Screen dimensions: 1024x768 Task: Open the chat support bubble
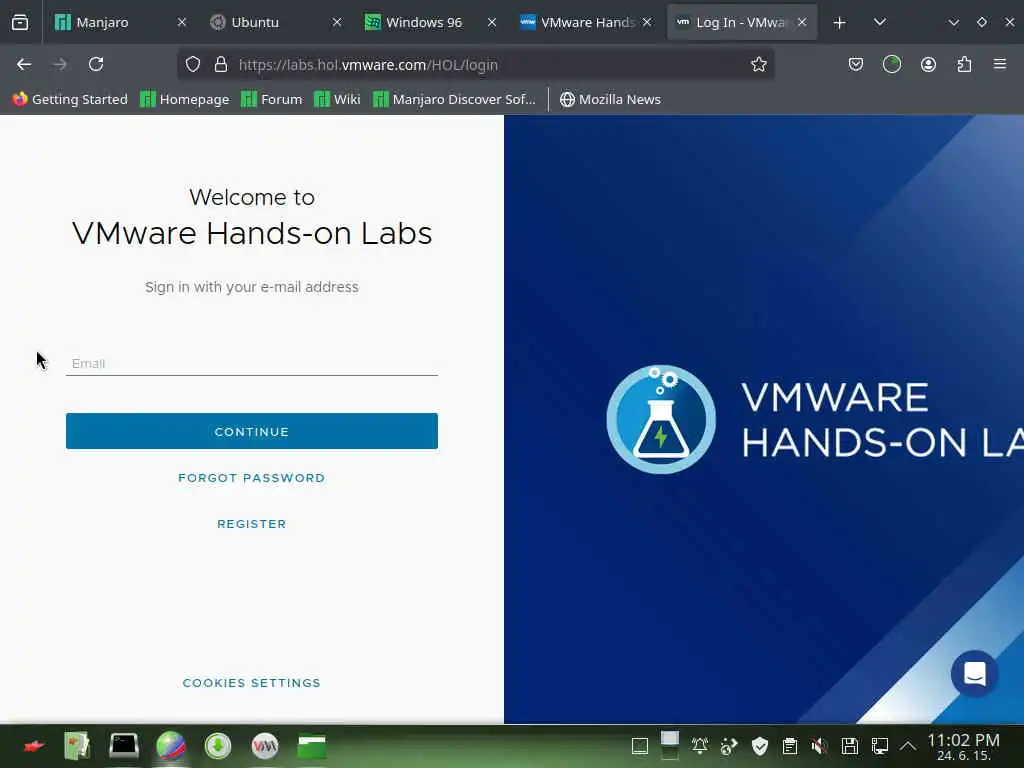pos(974,673)
